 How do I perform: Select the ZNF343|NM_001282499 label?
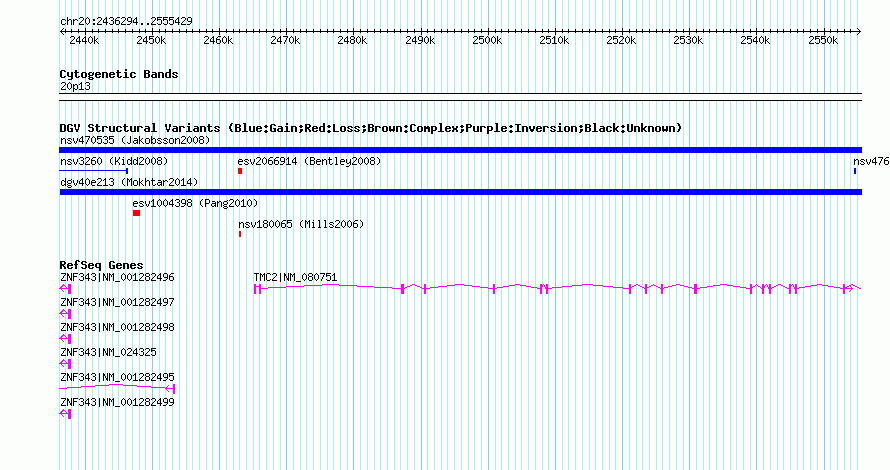(x=117, y=402)
